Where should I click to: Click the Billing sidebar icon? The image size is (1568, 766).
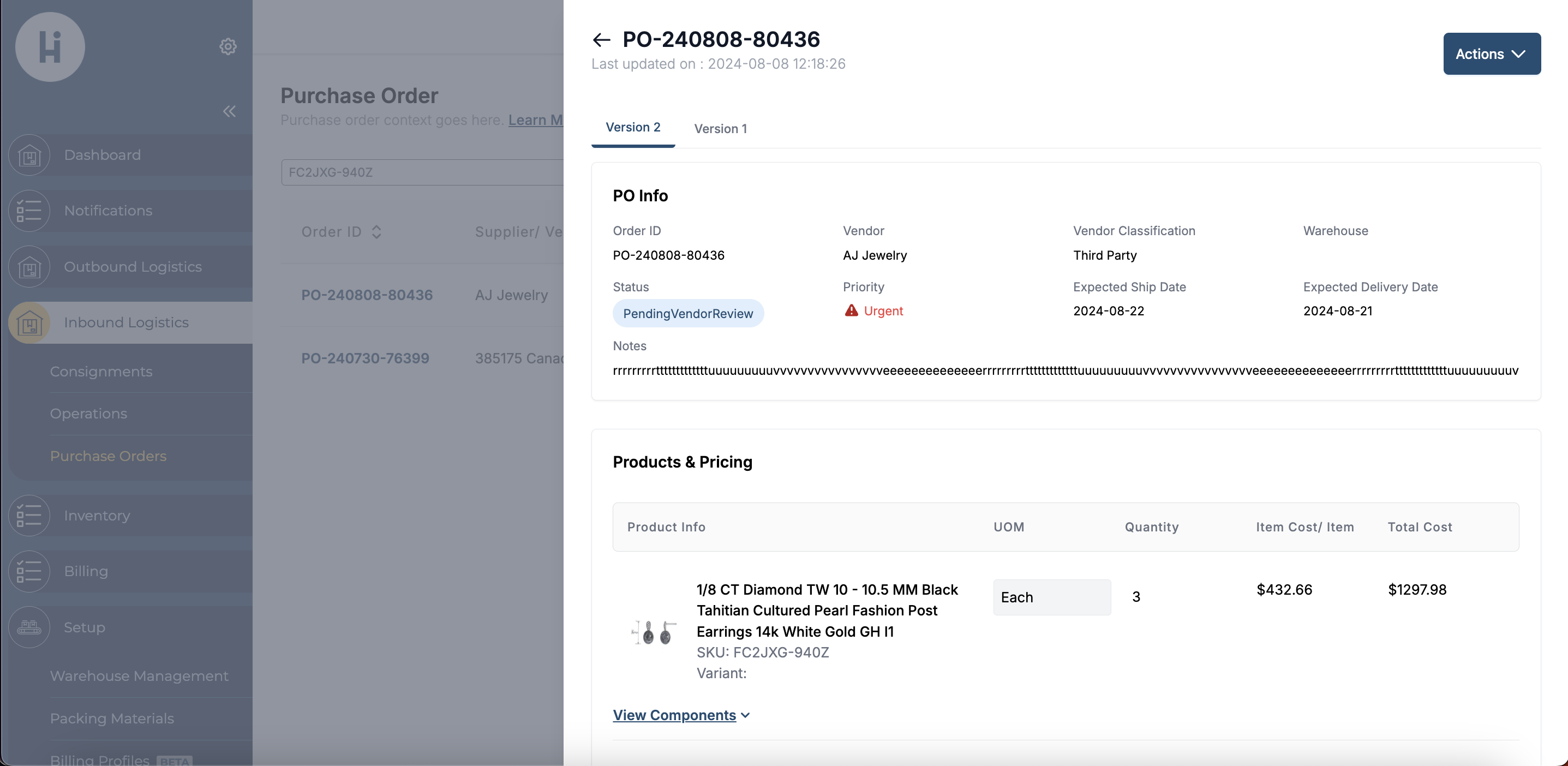(29, 571)
